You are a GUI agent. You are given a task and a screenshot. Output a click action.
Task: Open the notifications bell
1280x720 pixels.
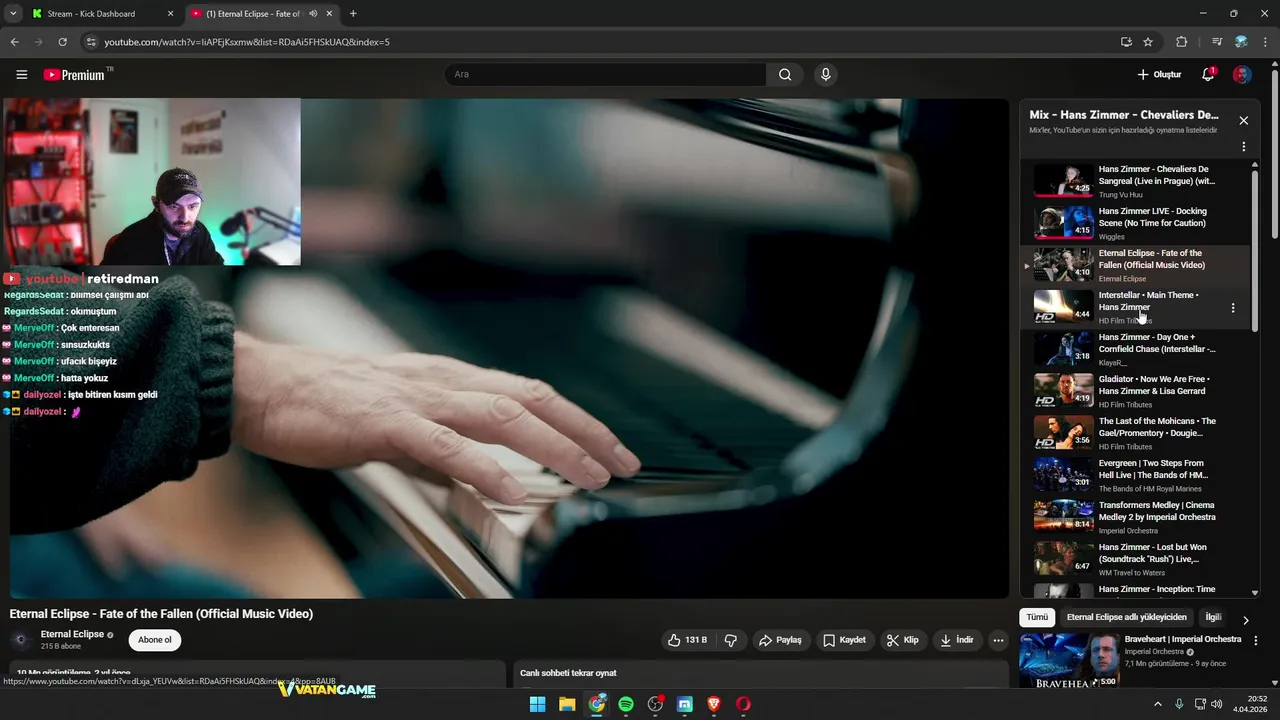tap(1208, 74)
